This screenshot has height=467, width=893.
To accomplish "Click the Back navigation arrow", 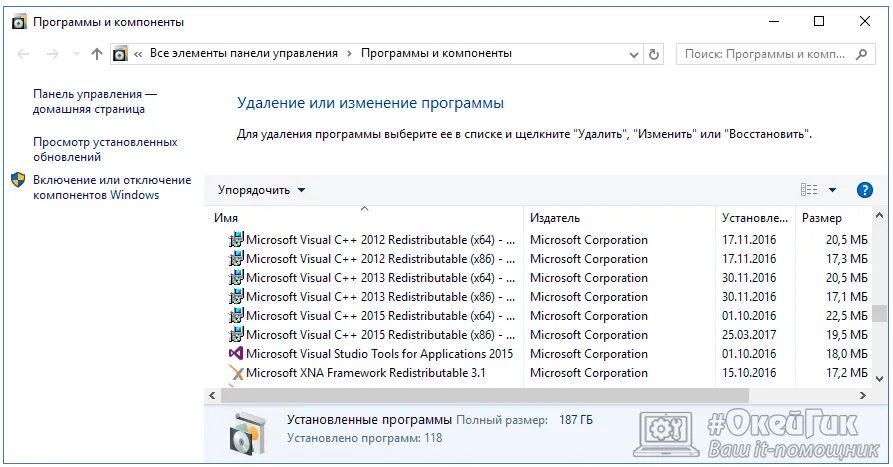I will click(23, 54).
